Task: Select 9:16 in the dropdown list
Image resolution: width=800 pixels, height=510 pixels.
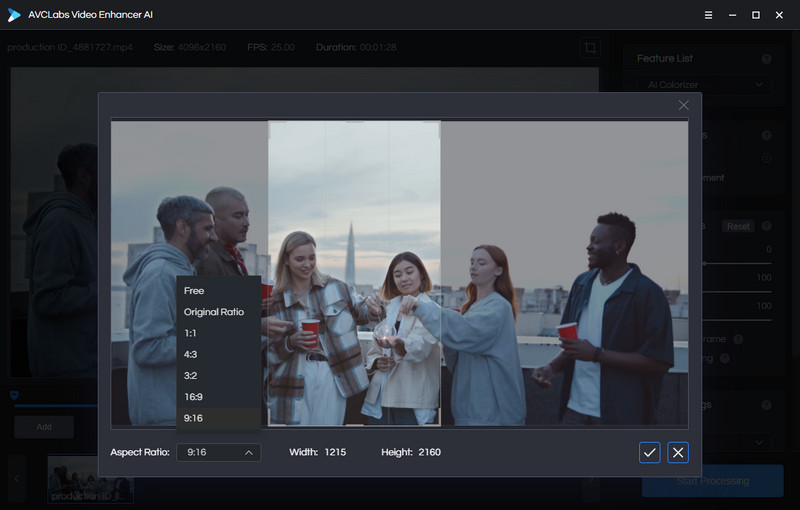Action: click(218, 418)
